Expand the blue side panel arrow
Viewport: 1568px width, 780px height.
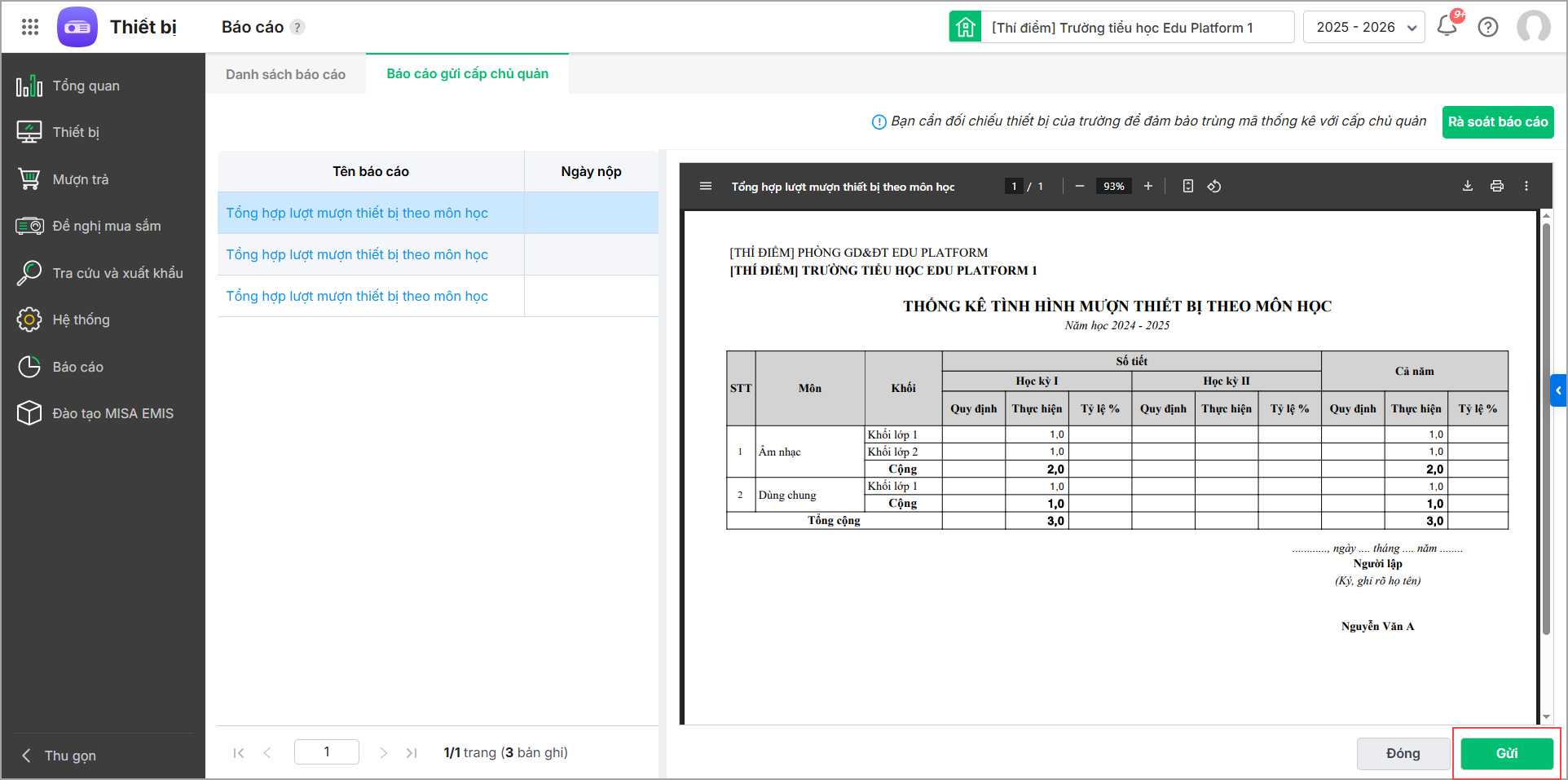point(1557,390)
